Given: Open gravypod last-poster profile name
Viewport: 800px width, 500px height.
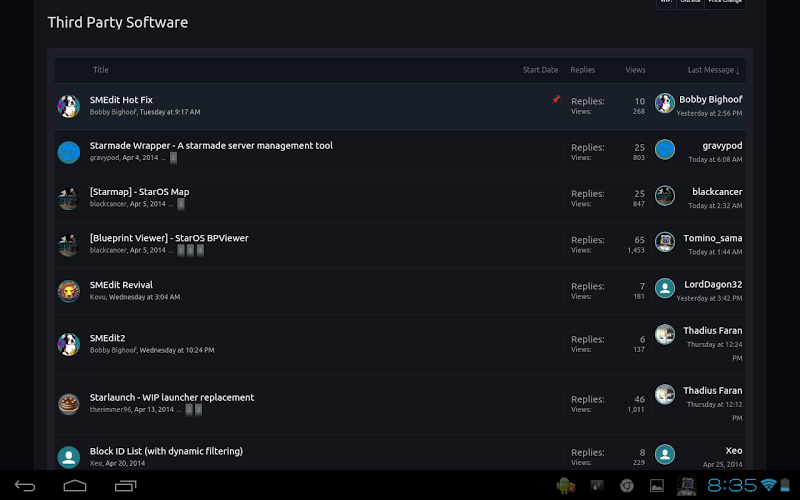Looking at the screenshot, I should [722, 146].
